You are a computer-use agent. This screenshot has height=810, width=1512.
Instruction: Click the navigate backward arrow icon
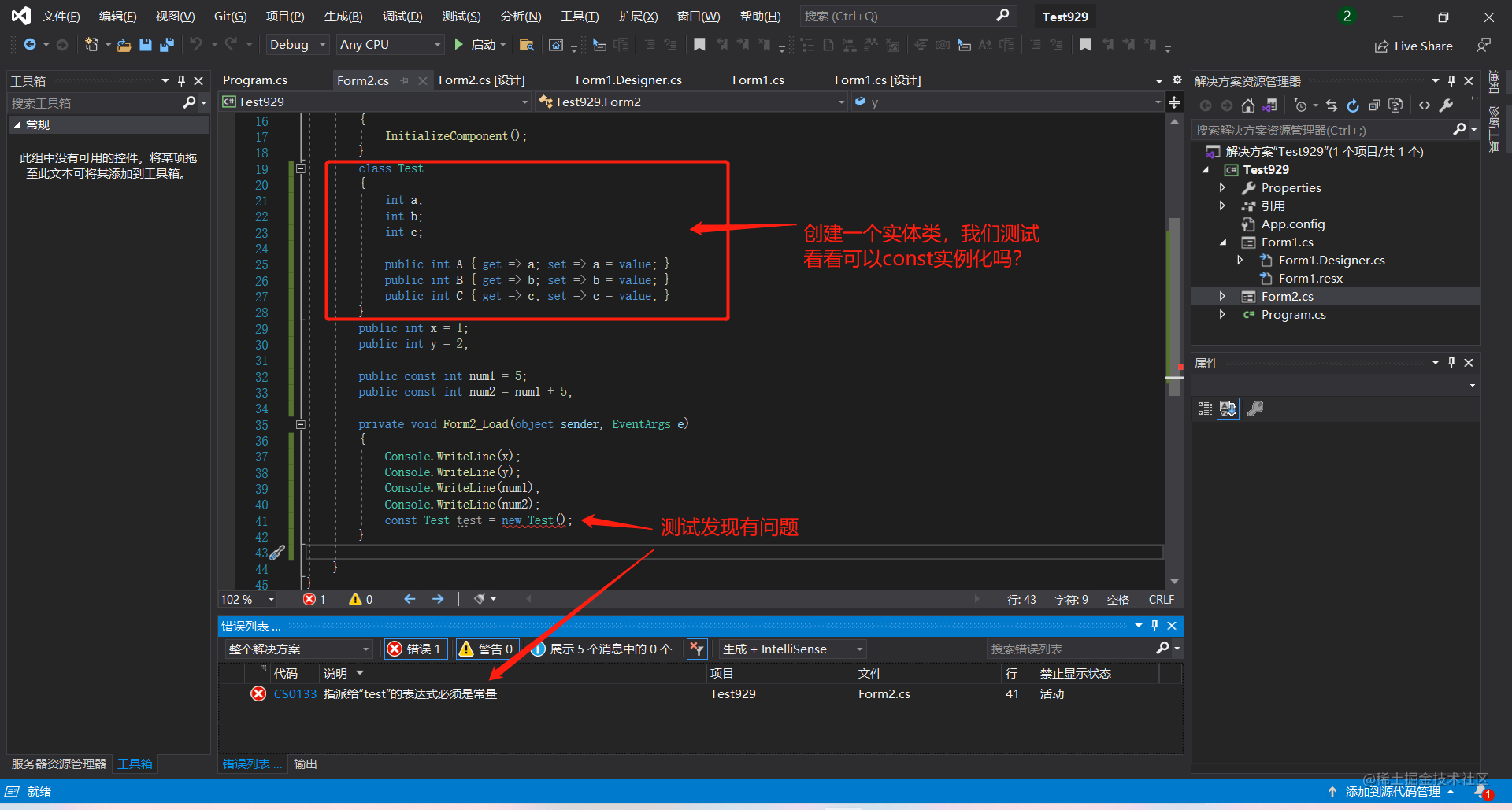(29, 45)
